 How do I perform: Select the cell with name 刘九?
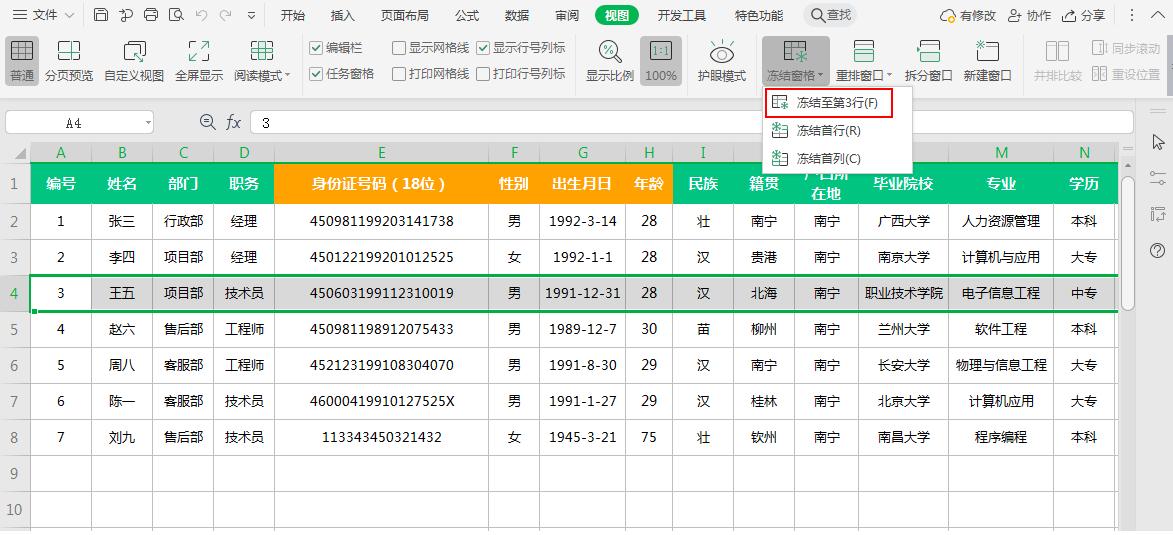[x=122, y=438]
